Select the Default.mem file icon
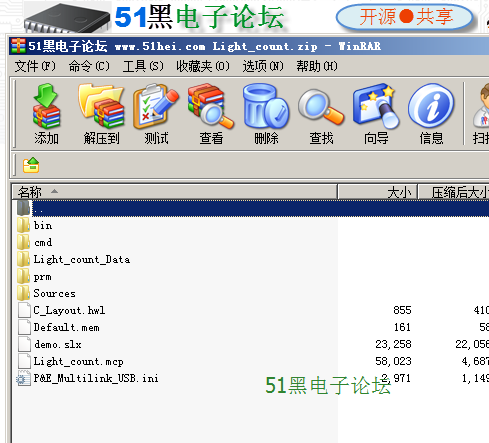The height and width of the screenshot is (443, 489). click(x=24, y=327)
